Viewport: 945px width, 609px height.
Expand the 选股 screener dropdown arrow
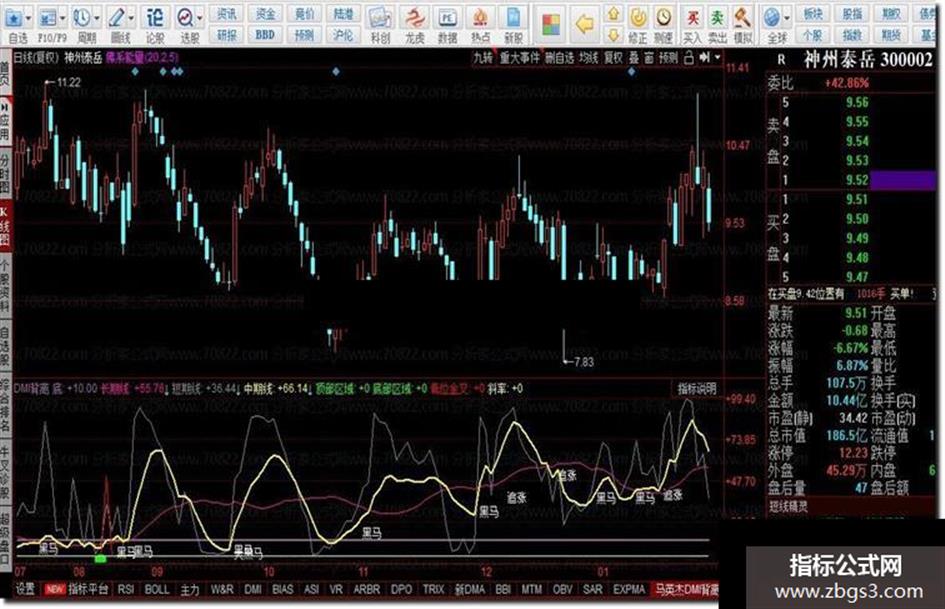click(200, 18)
